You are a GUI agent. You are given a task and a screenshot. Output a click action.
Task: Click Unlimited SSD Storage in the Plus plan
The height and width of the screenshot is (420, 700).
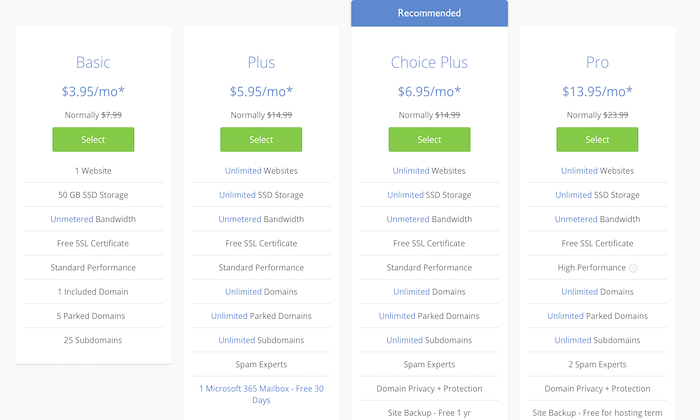point(261,195)
